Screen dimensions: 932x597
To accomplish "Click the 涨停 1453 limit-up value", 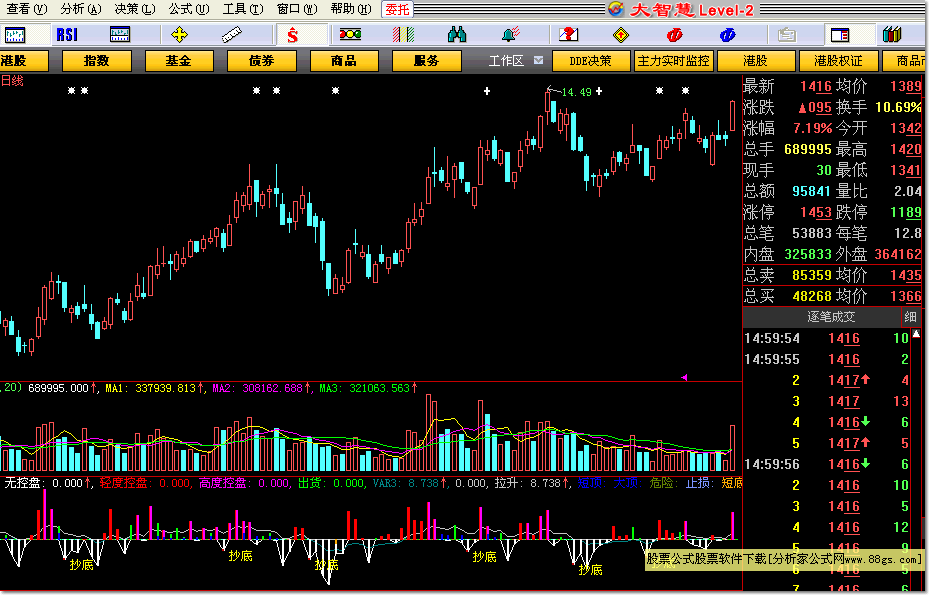I will click(x=816, y=212).
